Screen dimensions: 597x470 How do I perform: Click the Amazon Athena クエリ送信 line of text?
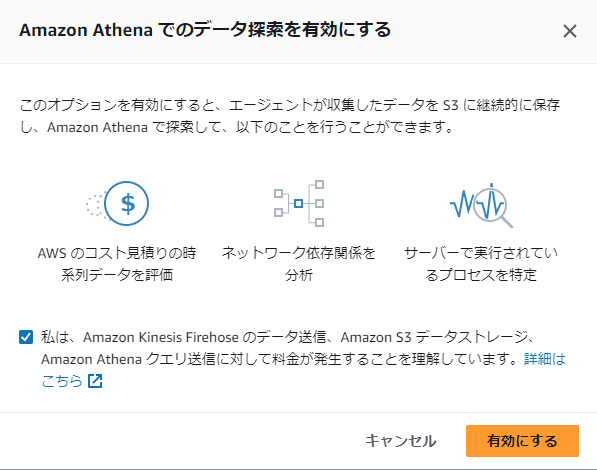(x=282, y=359)
